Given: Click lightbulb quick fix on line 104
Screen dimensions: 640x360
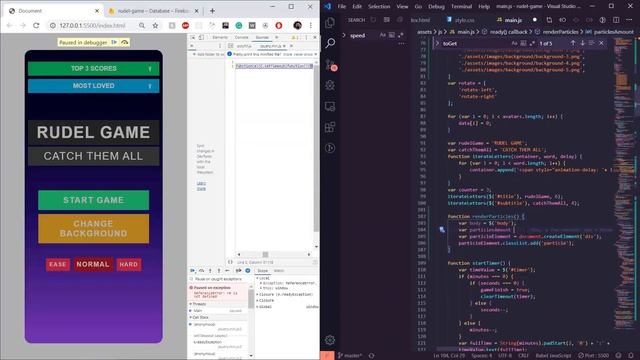Looking at the screenshot, I should pos(442,230).
